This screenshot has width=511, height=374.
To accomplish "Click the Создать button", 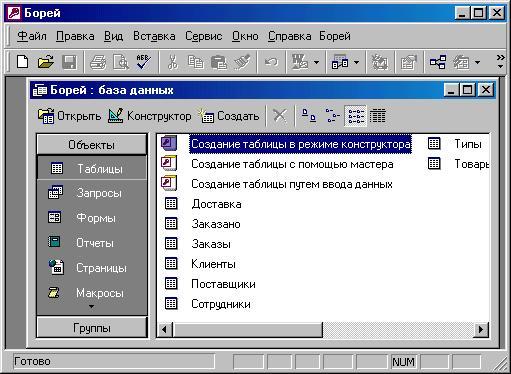I will click(229, 116).
